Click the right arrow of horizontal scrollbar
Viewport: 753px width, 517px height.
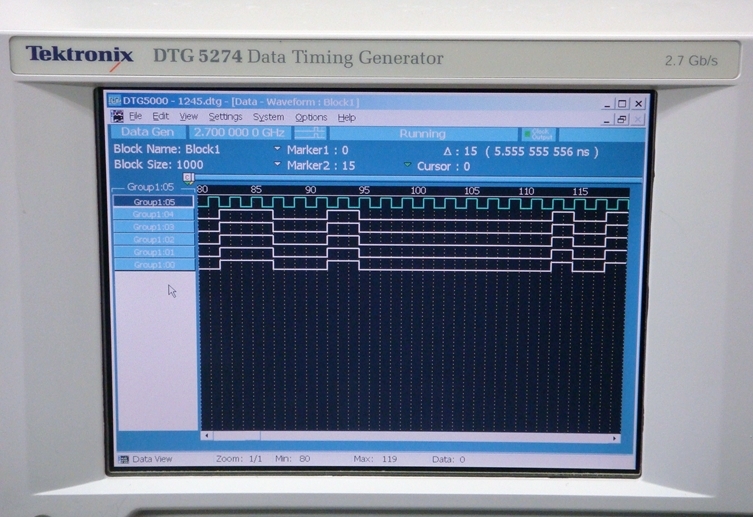click(614, 438)
